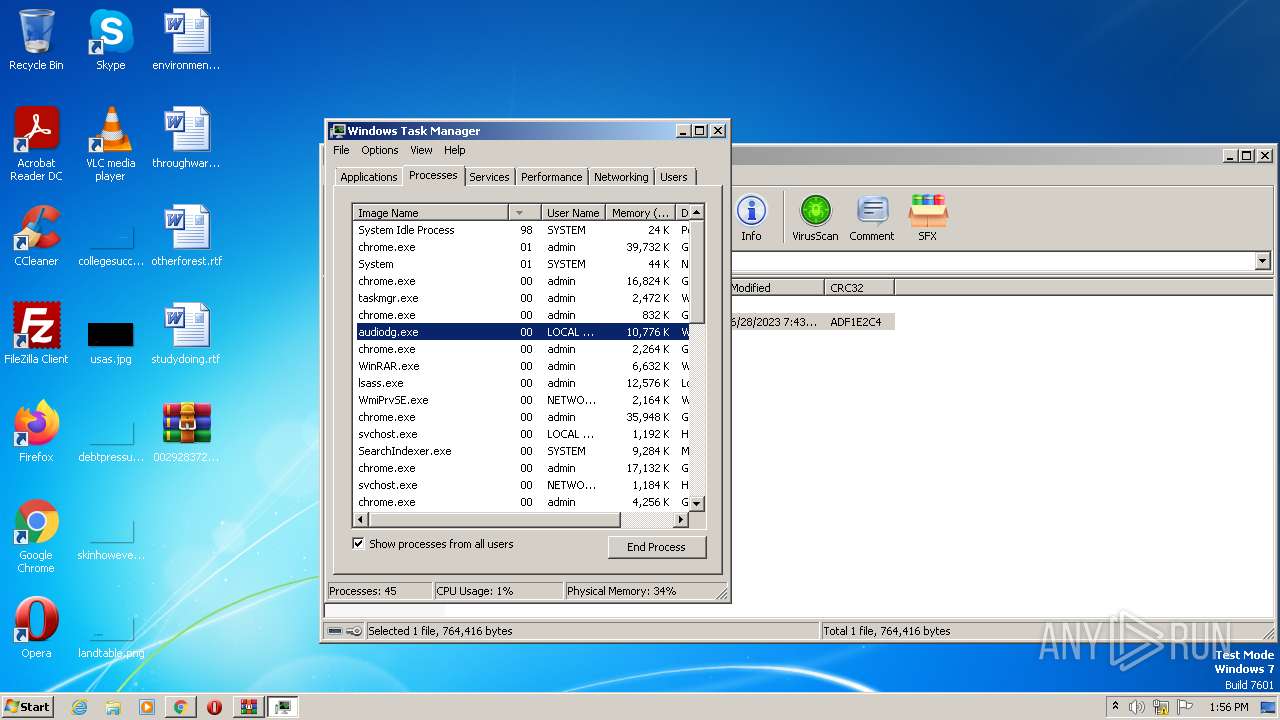Viewport: 1280px width, 720px height.
Task: Click the process list scroll-up arrow
Action: pyautogui.click(x=697, y=212)
